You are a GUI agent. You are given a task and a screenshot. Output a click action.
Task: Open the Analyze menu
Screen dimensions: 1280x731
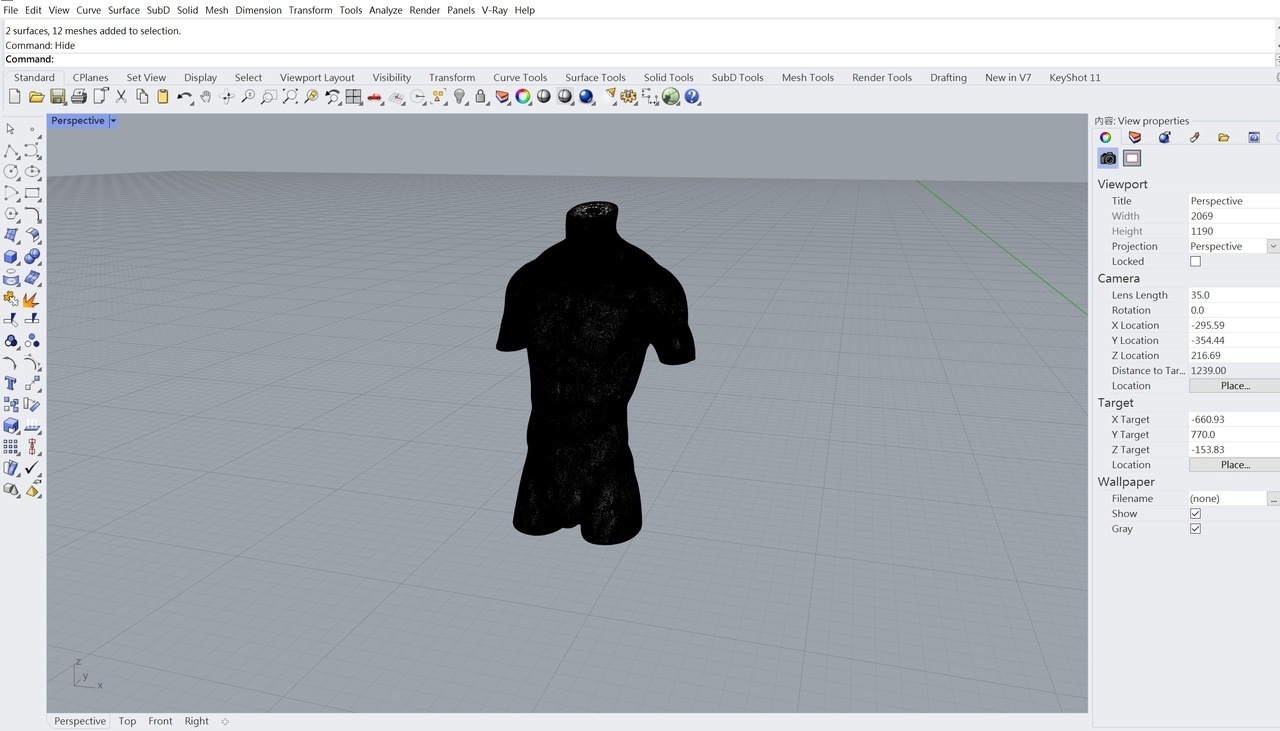tap(385, 10)
